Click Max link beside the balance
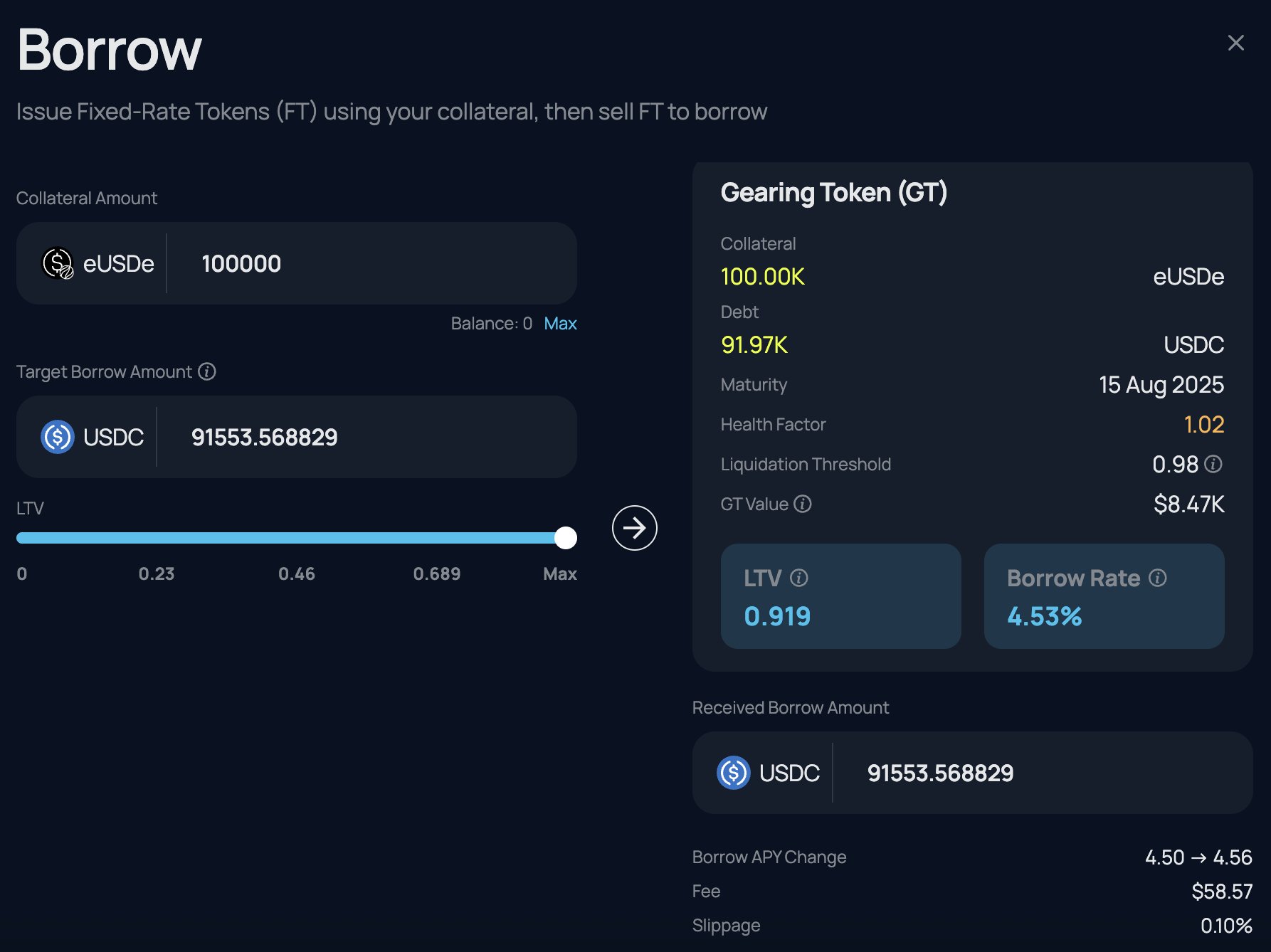 point(560,323)
